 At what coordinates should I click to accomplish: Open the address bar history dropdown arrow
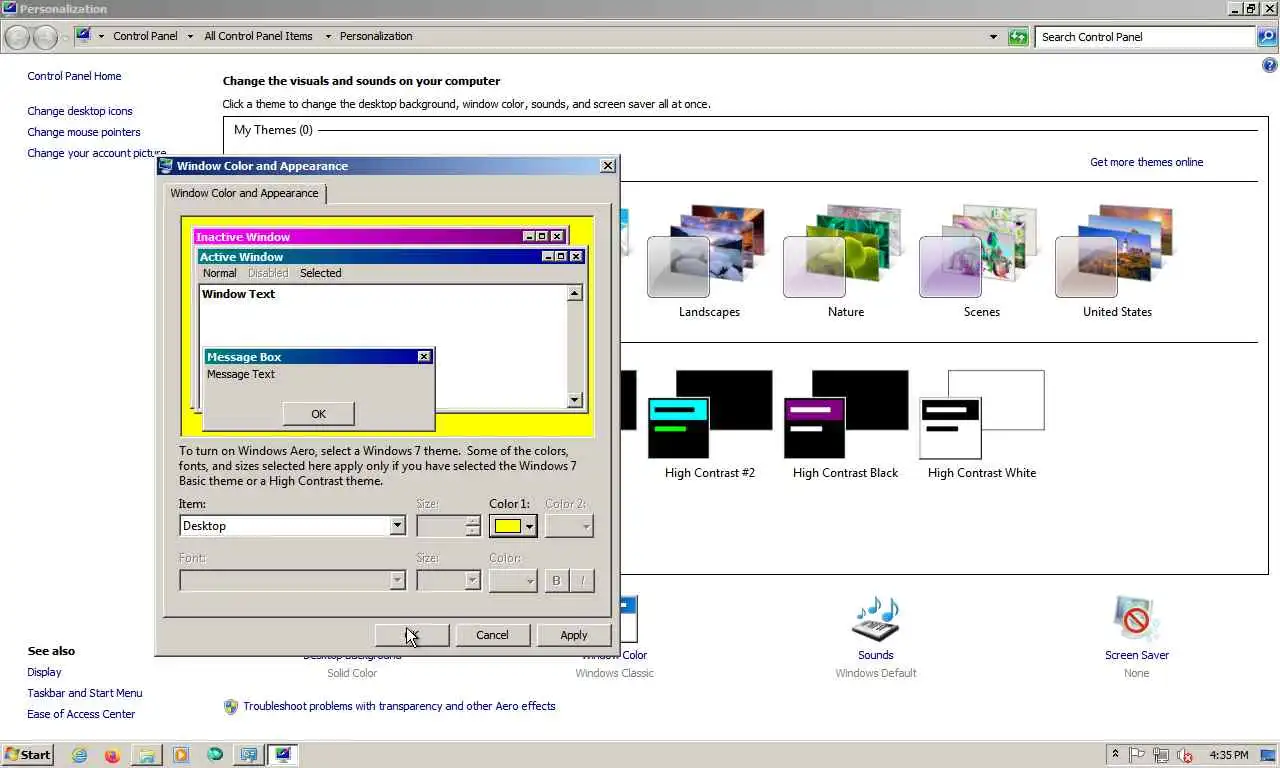coord(993,37)
